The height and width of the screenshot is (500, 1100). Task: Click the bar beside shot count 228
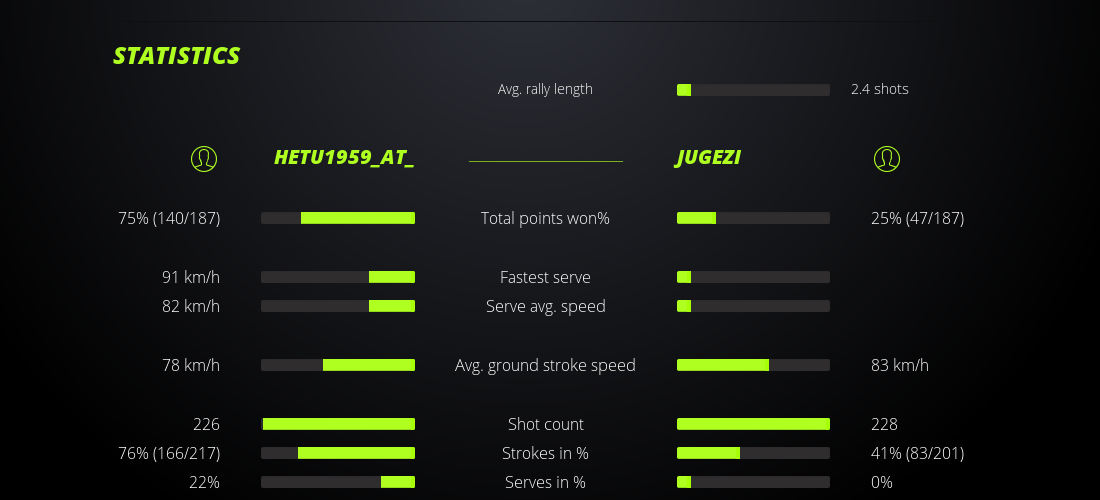click(753, 424)
